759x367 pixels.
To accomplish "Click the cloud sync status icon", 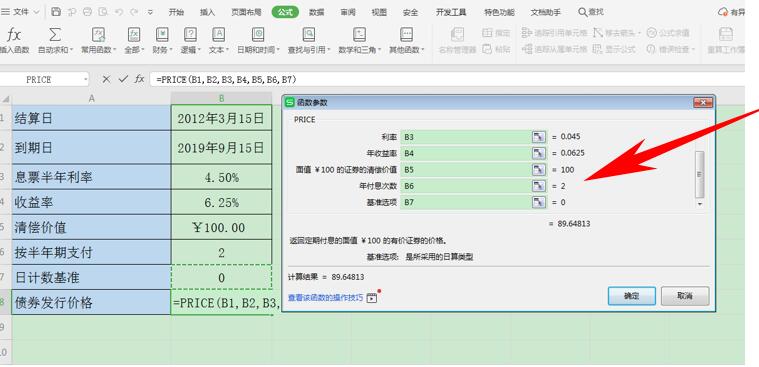I will coord(723,12).
